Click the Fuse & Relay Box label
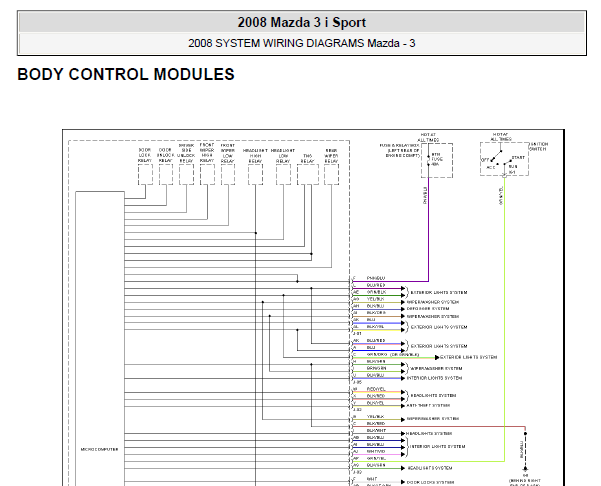Viewport: 601px width, 486px height. pos(399,151)
